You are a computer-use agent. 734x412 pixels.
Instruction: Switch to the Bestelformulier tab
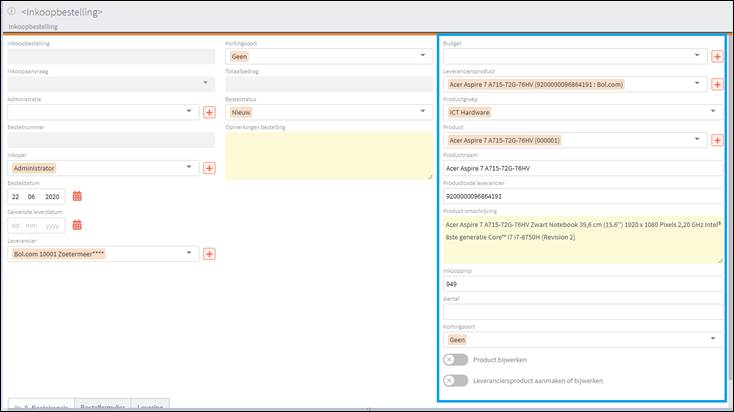tap(103, 407)
